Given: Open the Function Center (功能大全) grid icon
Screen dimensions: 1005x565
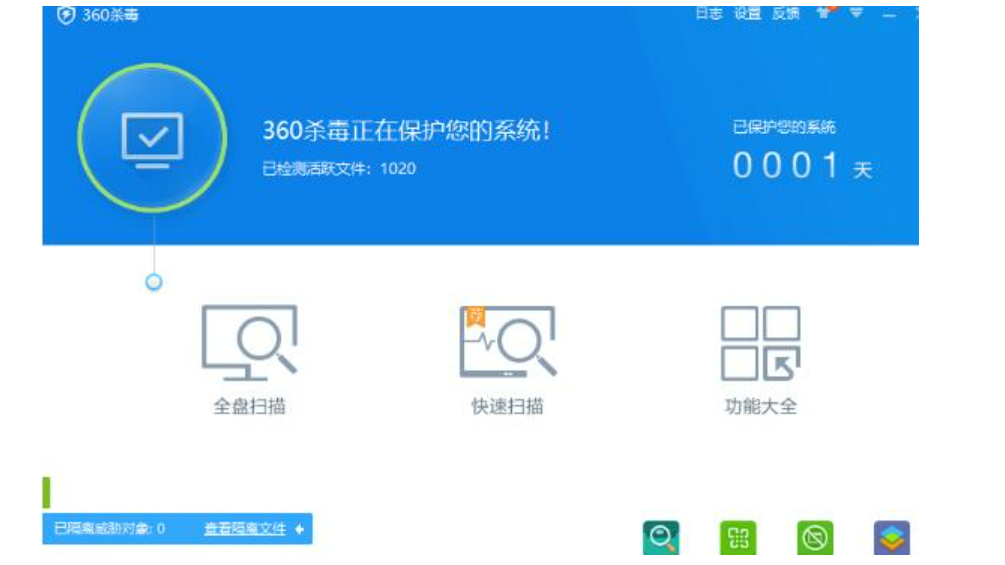Looking at the screenshot, I should (x=760, y=343).
